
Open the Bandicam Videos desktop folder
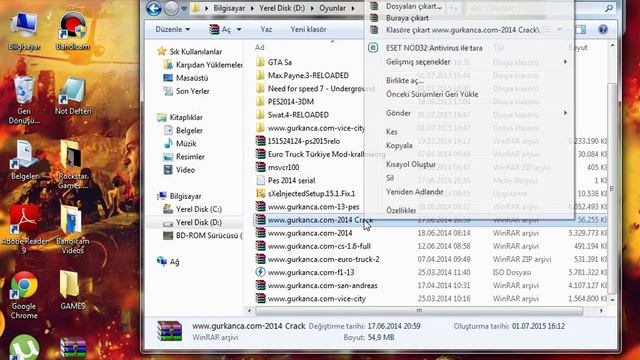(73, 229)
